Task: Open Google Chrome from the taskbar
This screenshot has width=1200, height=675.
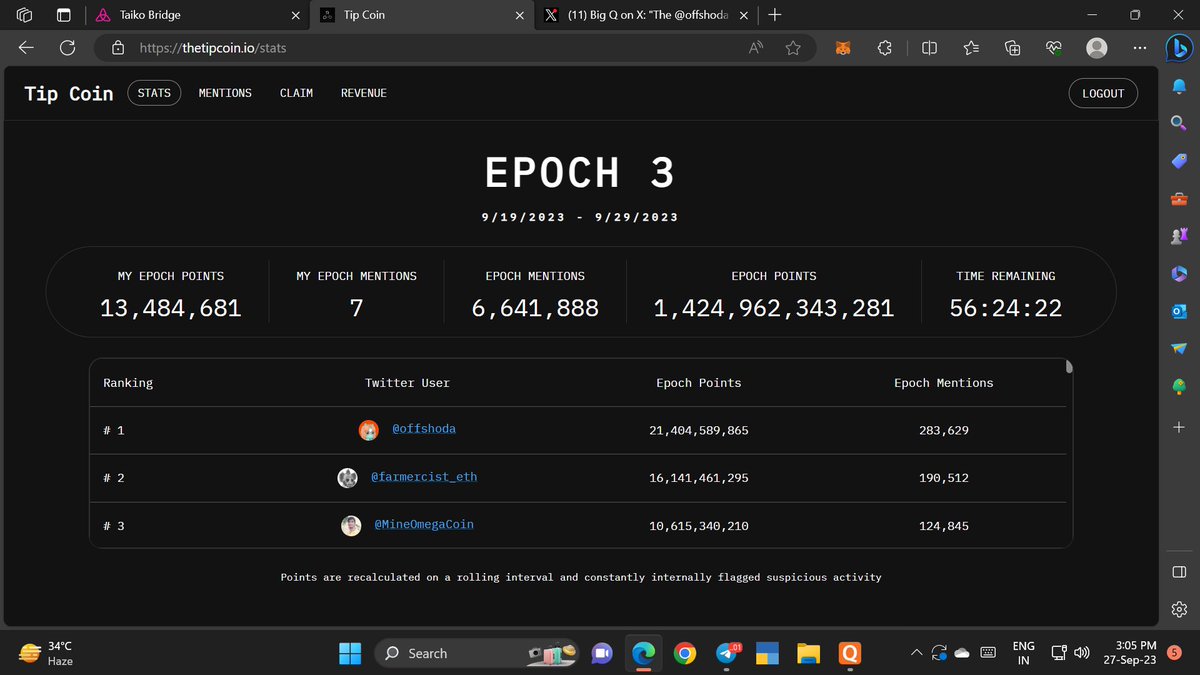Action: [685, 654]
